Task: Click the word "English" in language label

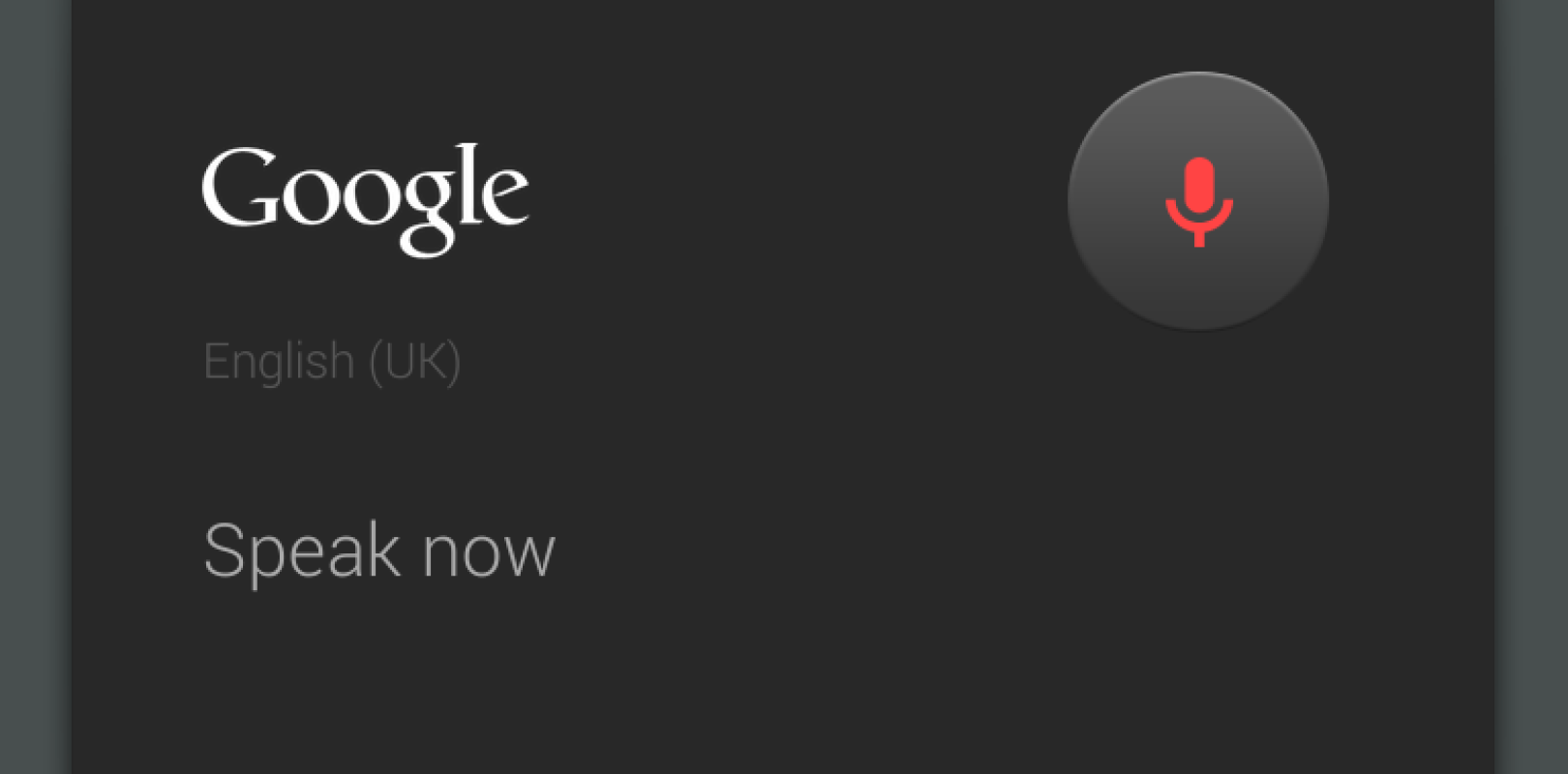Action: click(x=279, y=362)
